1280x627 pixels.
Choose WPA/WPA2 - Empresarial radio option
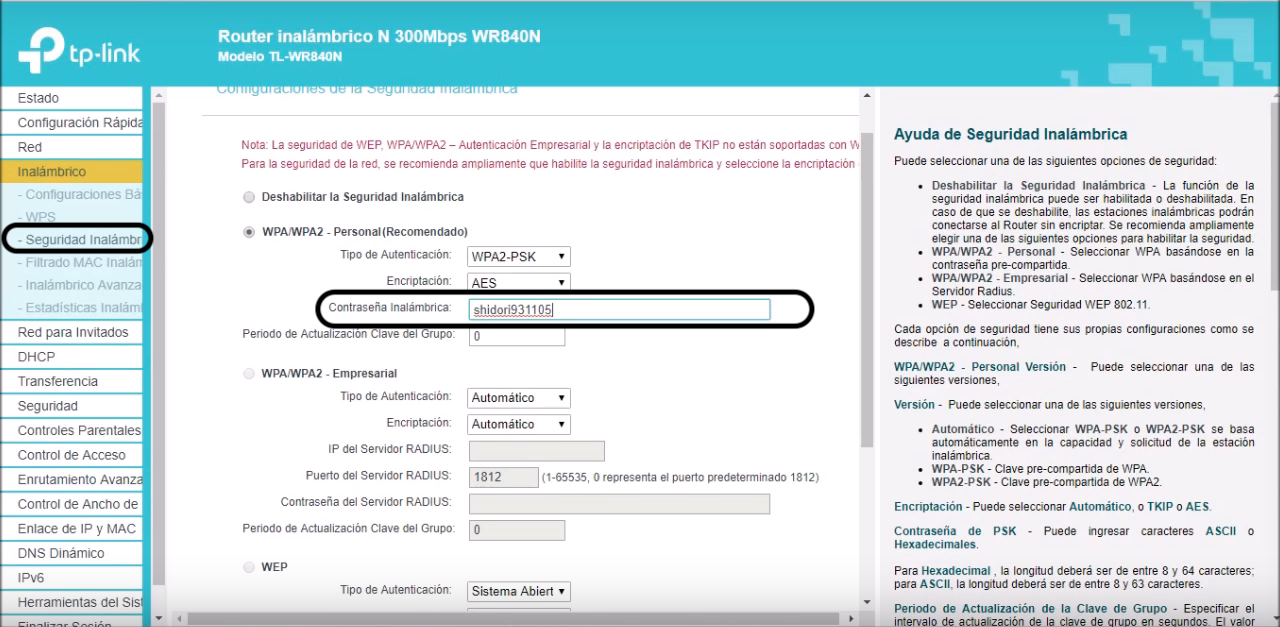pyautogui.click(x=249, y=374)
